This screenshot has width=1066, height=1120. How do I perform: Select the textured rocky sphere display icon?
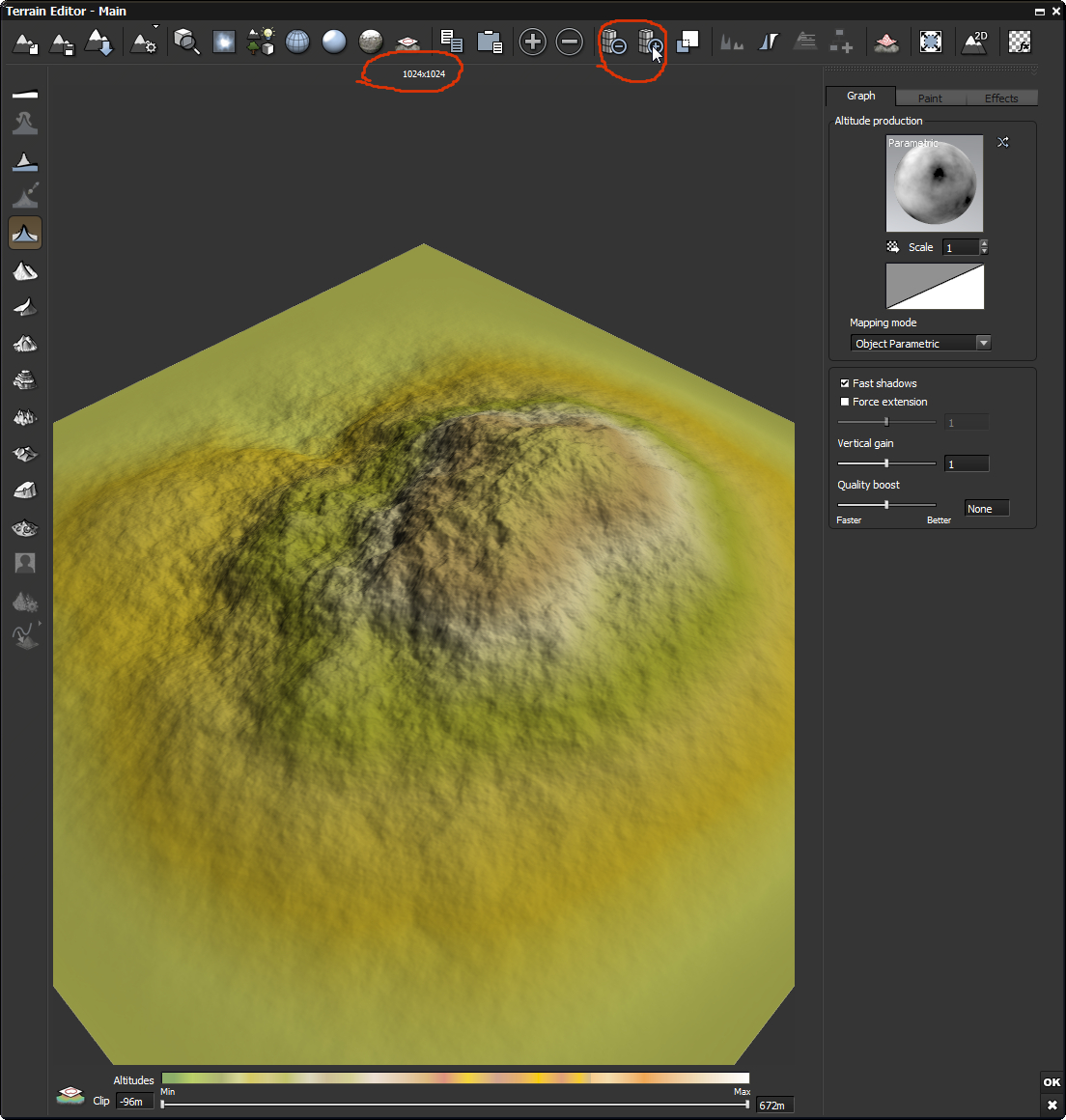370,42
